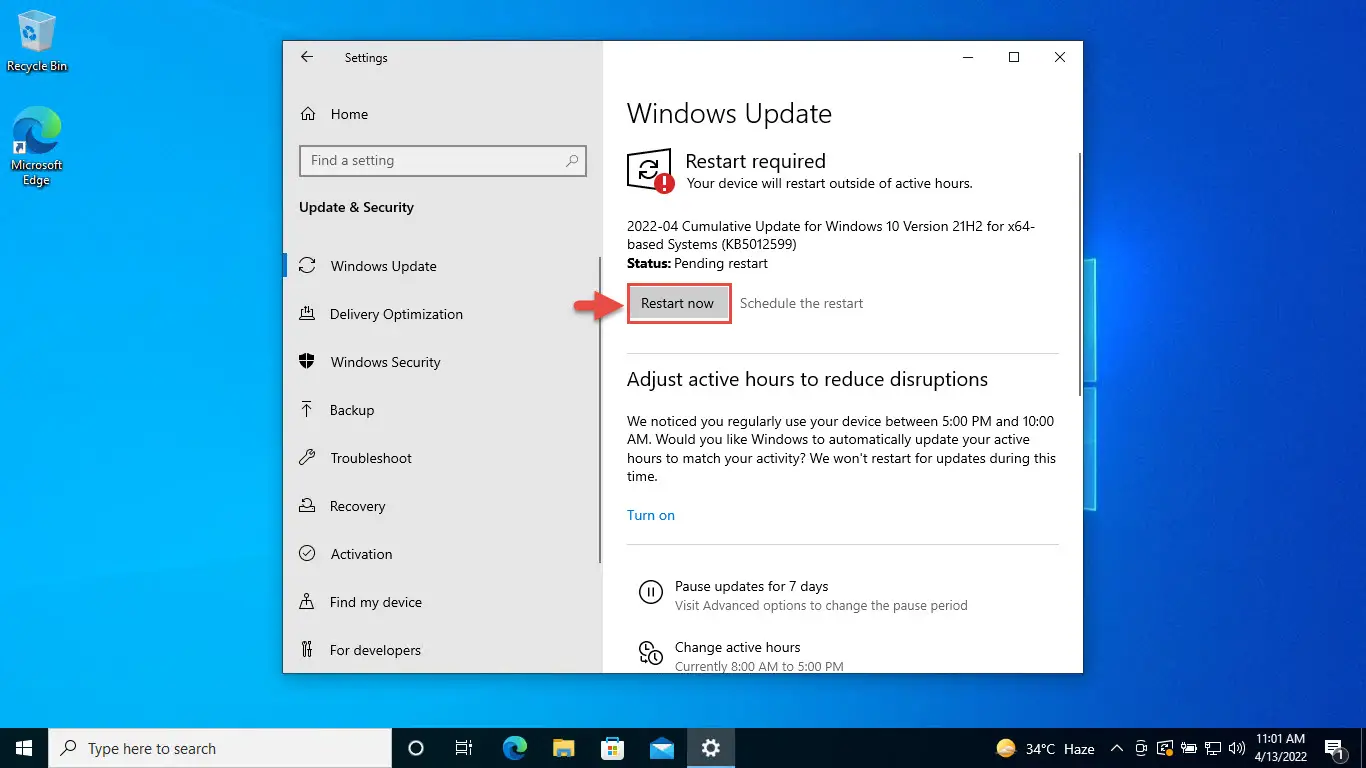Open Change active hours option
This screenshot has width=1366, height=768.
(737, 647)
